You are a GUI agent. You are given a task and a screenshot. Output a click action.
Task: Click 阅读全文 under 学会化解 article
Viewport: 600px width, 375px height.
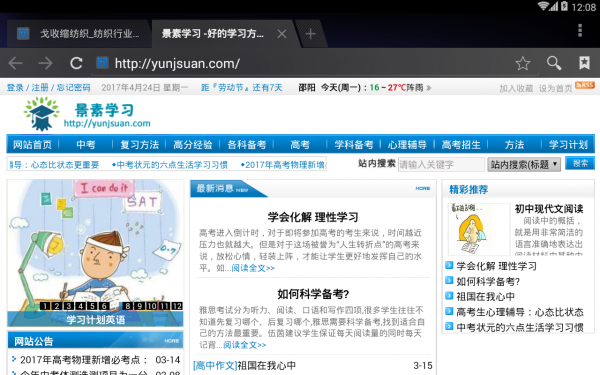[253, 268]
